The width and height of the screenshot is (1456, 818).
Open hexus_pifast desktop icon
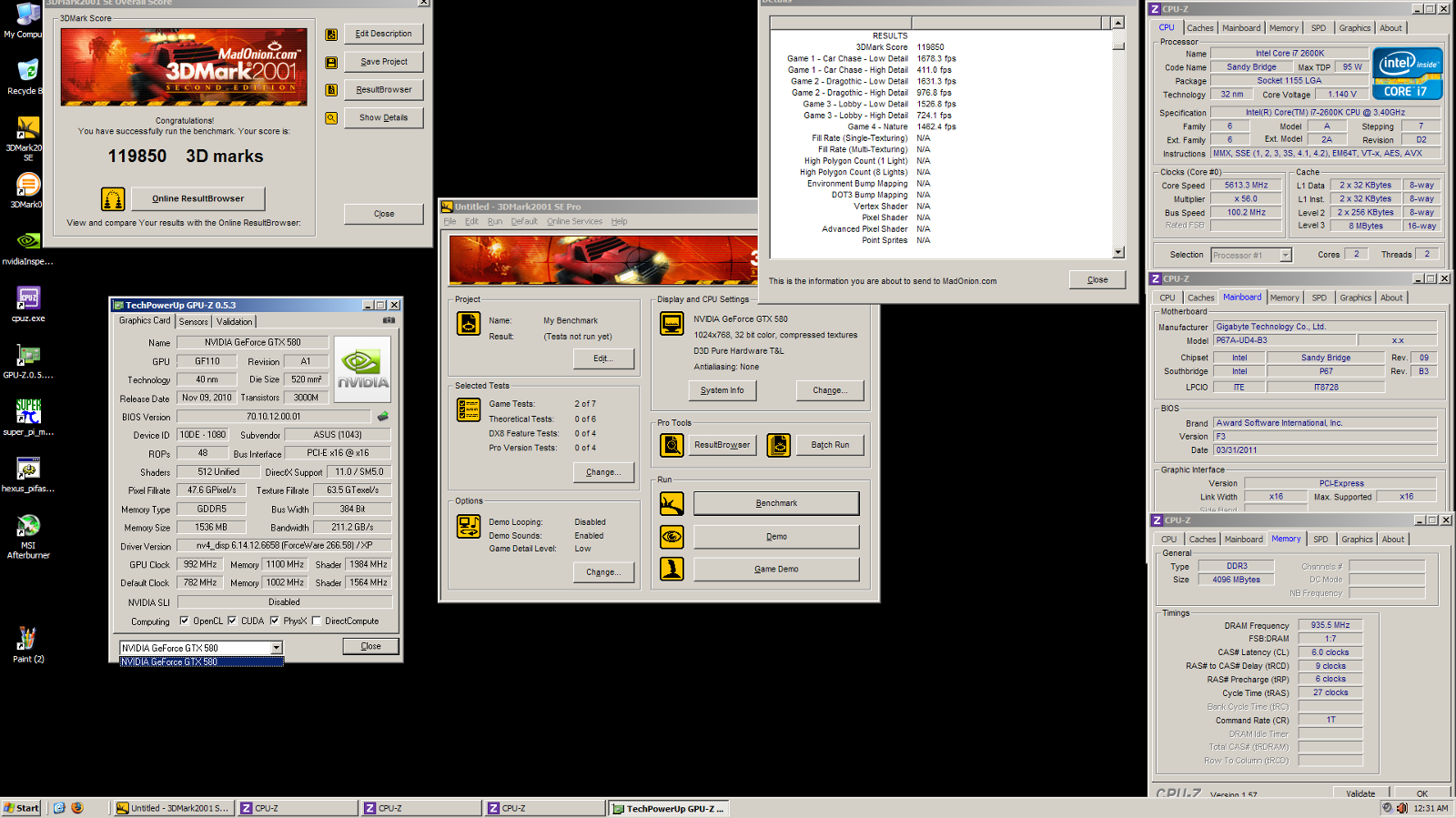[x=28, y=474]
